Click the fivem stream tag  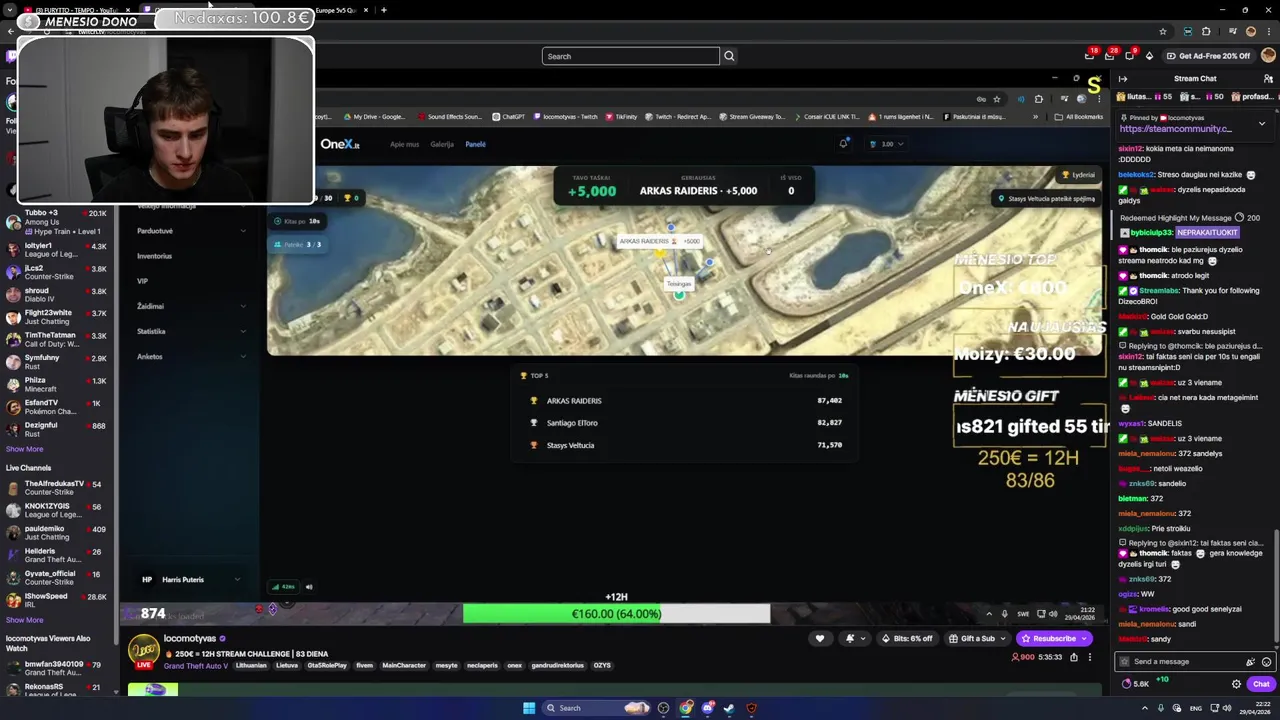coord(366,665)
